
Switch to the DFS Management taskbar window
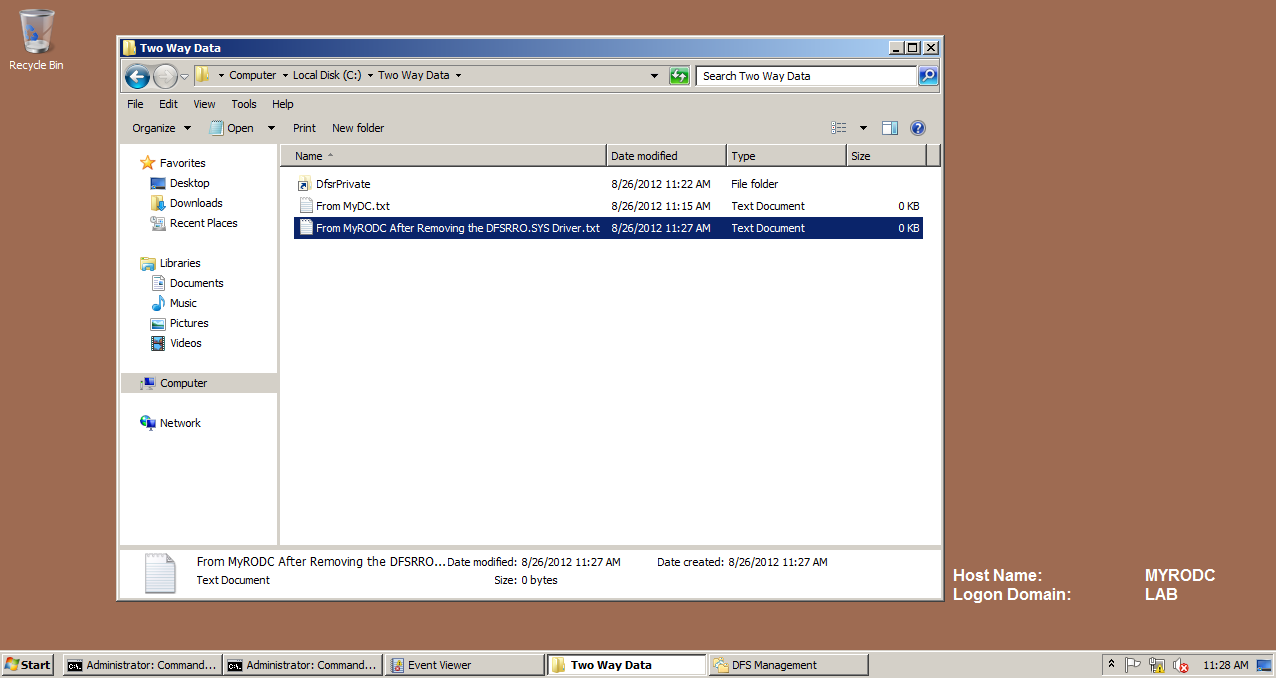(x=788, y=665)
